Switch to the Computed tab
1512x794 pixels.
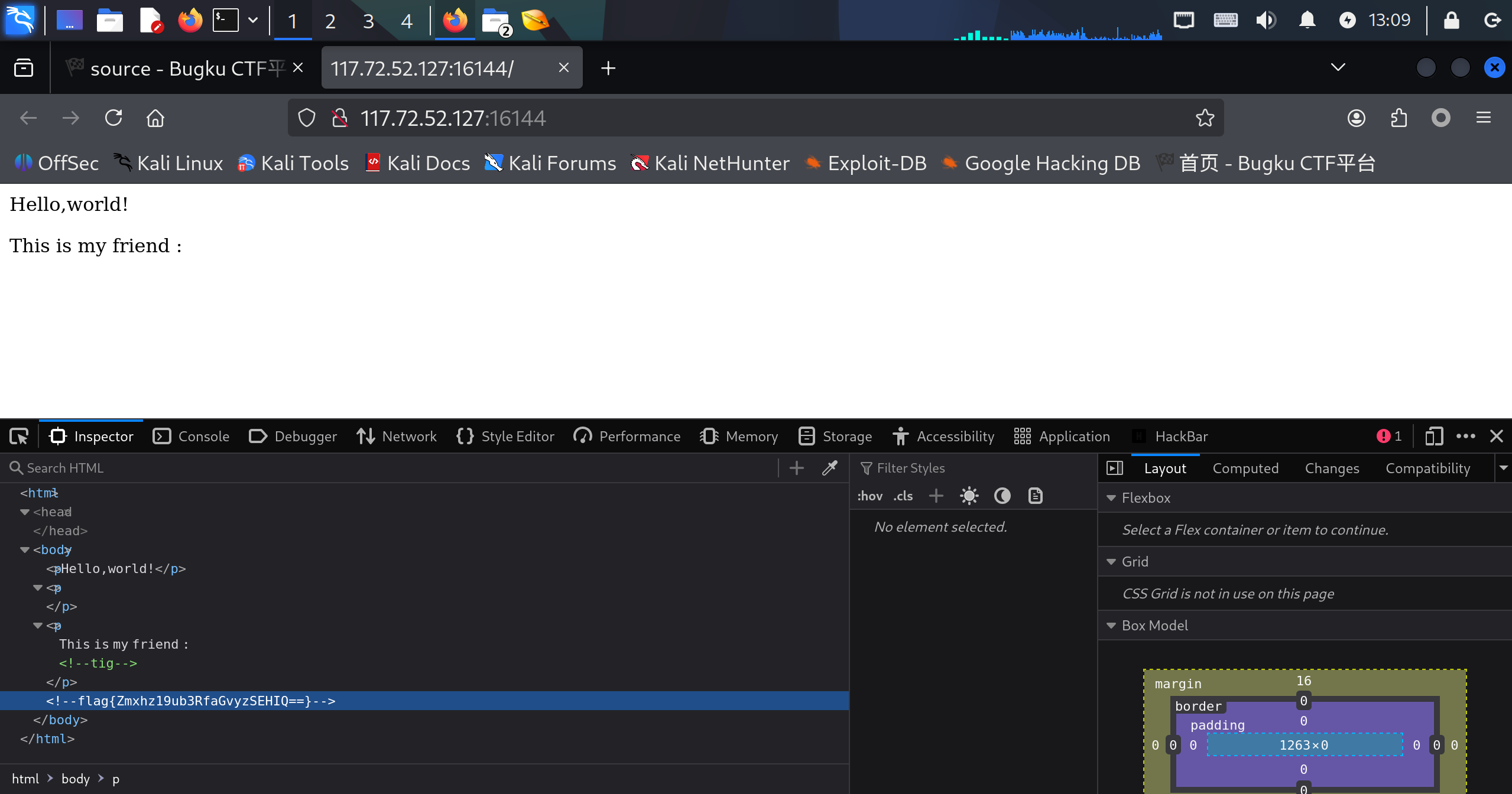[1245, 468]
